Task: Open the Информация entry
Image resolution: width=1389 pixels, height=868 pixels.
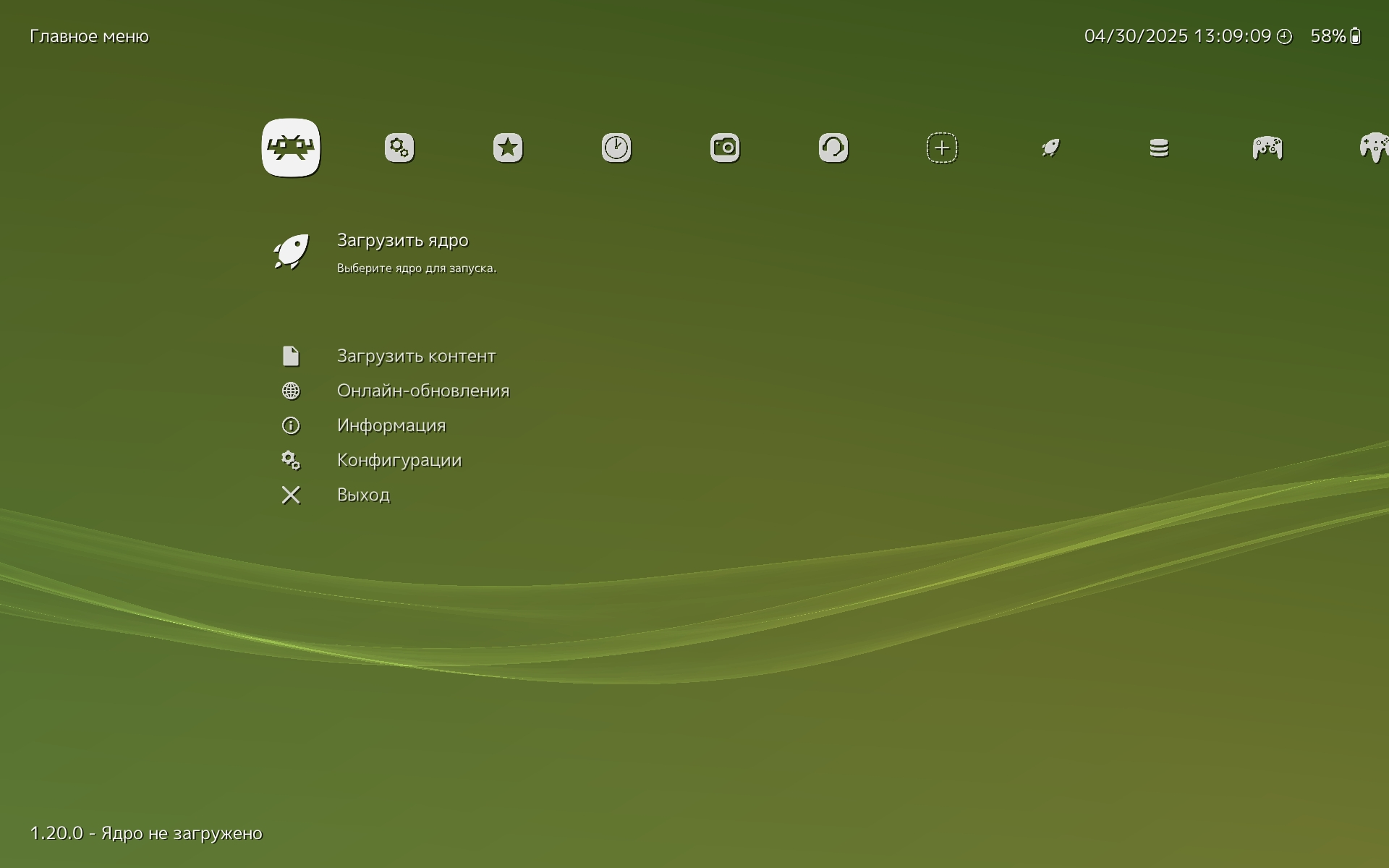Action: (x=391, y=425)
